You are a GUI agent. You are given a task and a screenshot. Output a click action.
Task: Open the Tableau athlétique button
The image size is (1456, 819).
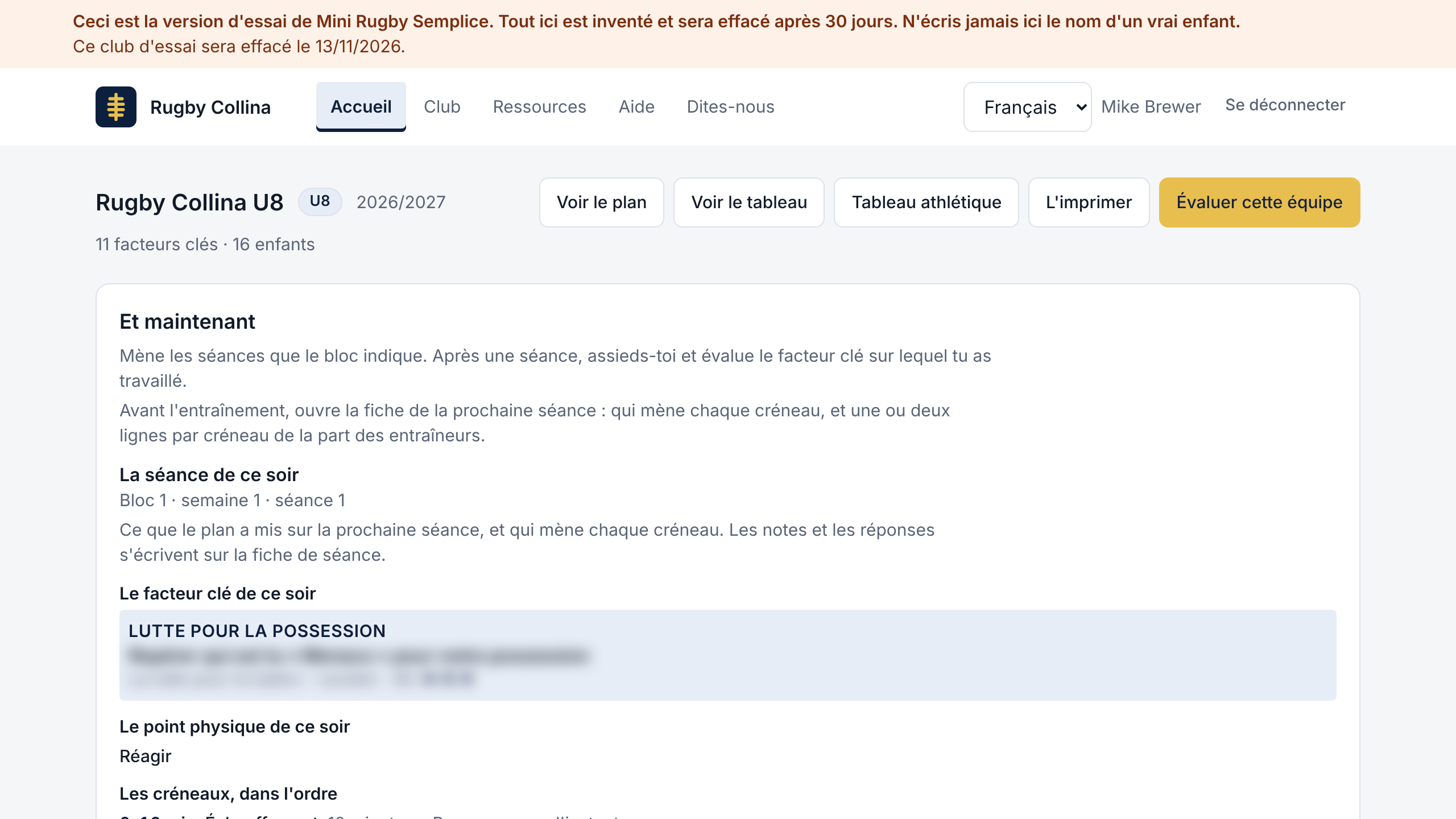[x=926, y=202]
